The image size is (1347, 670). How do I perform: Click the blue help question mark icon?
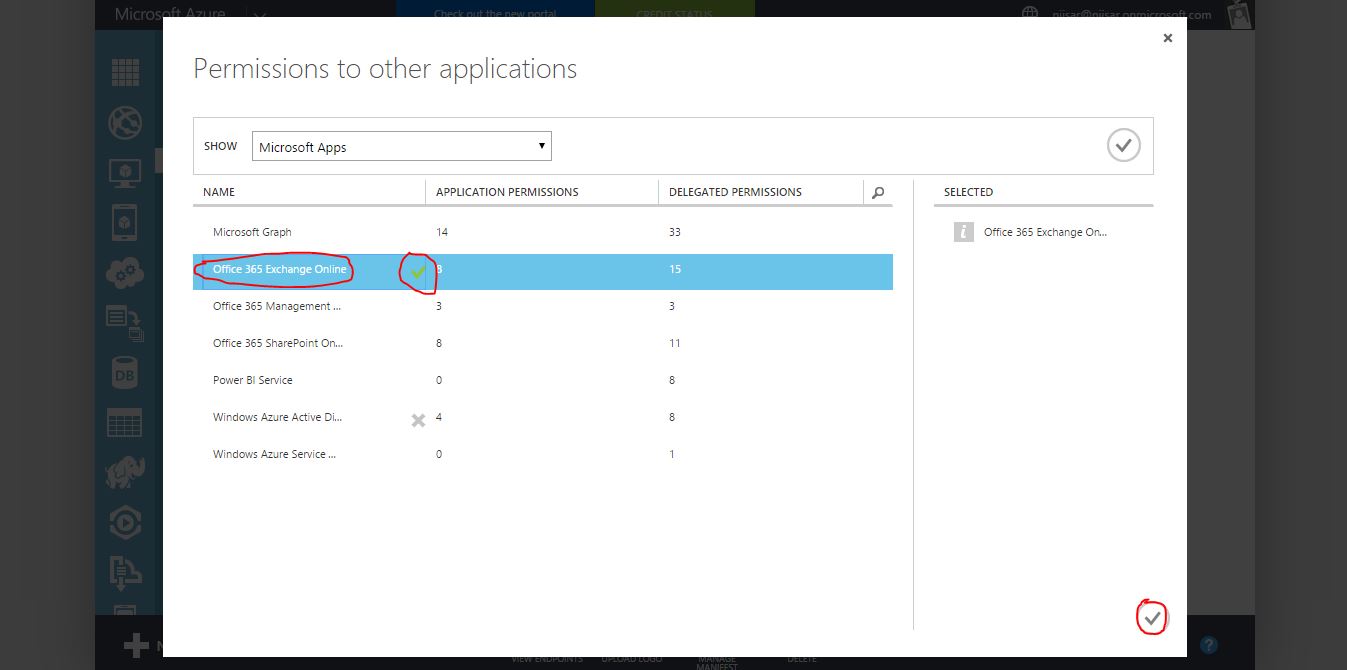[1208, 645]
